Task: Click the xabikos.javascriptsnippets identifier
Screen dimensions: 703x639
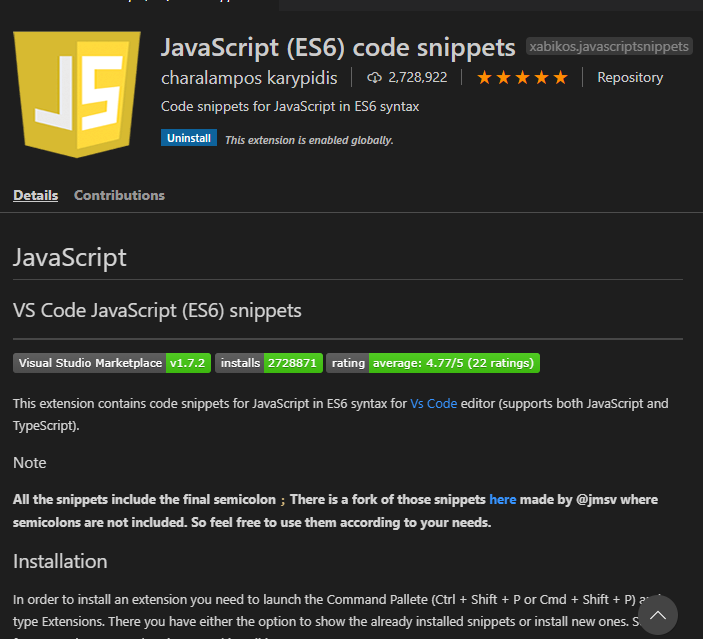Action: 609,46
